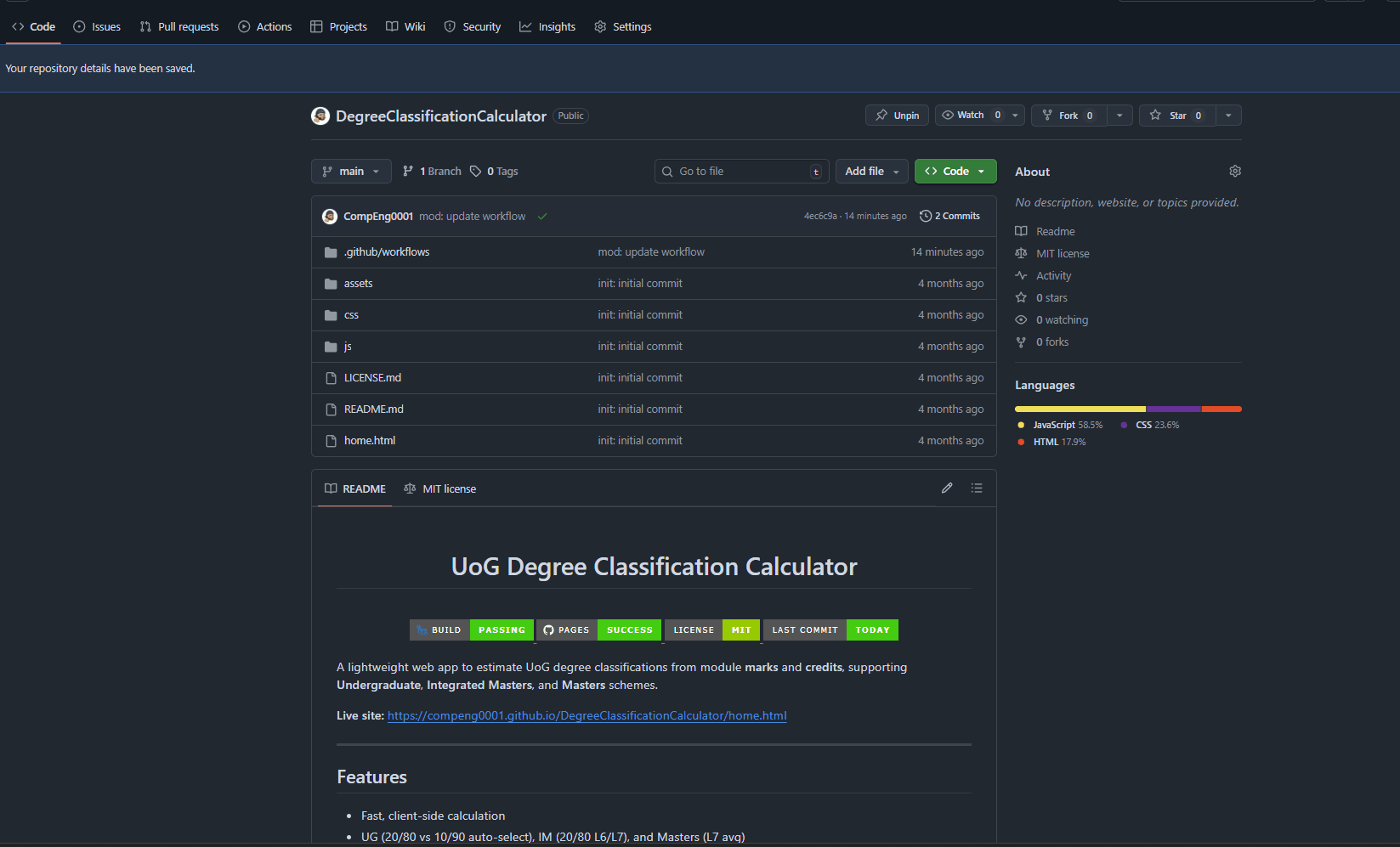The width and height of the screenshot is (1400, 847).
Task: Switch to the Pull requests tab
Action: point(179,27)
